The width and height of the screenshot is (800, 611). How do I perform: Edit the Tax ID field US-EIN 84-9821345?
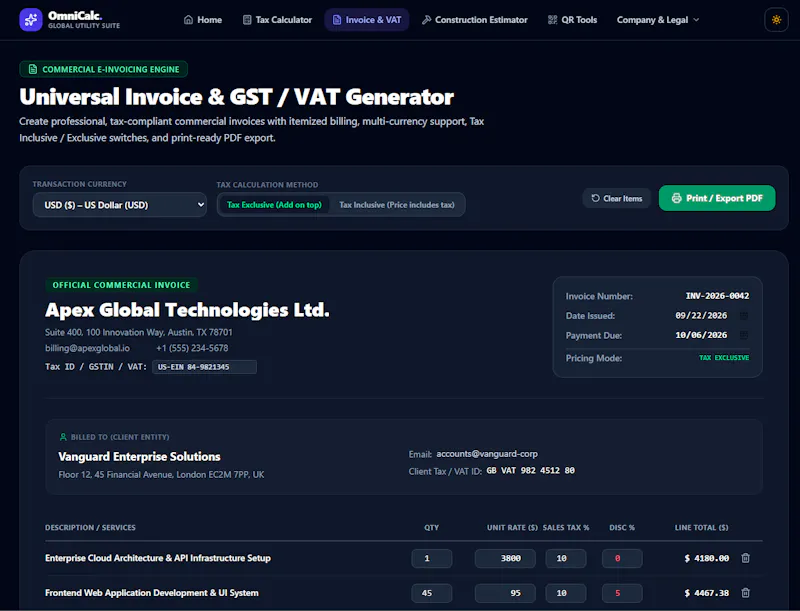point(204,367)
